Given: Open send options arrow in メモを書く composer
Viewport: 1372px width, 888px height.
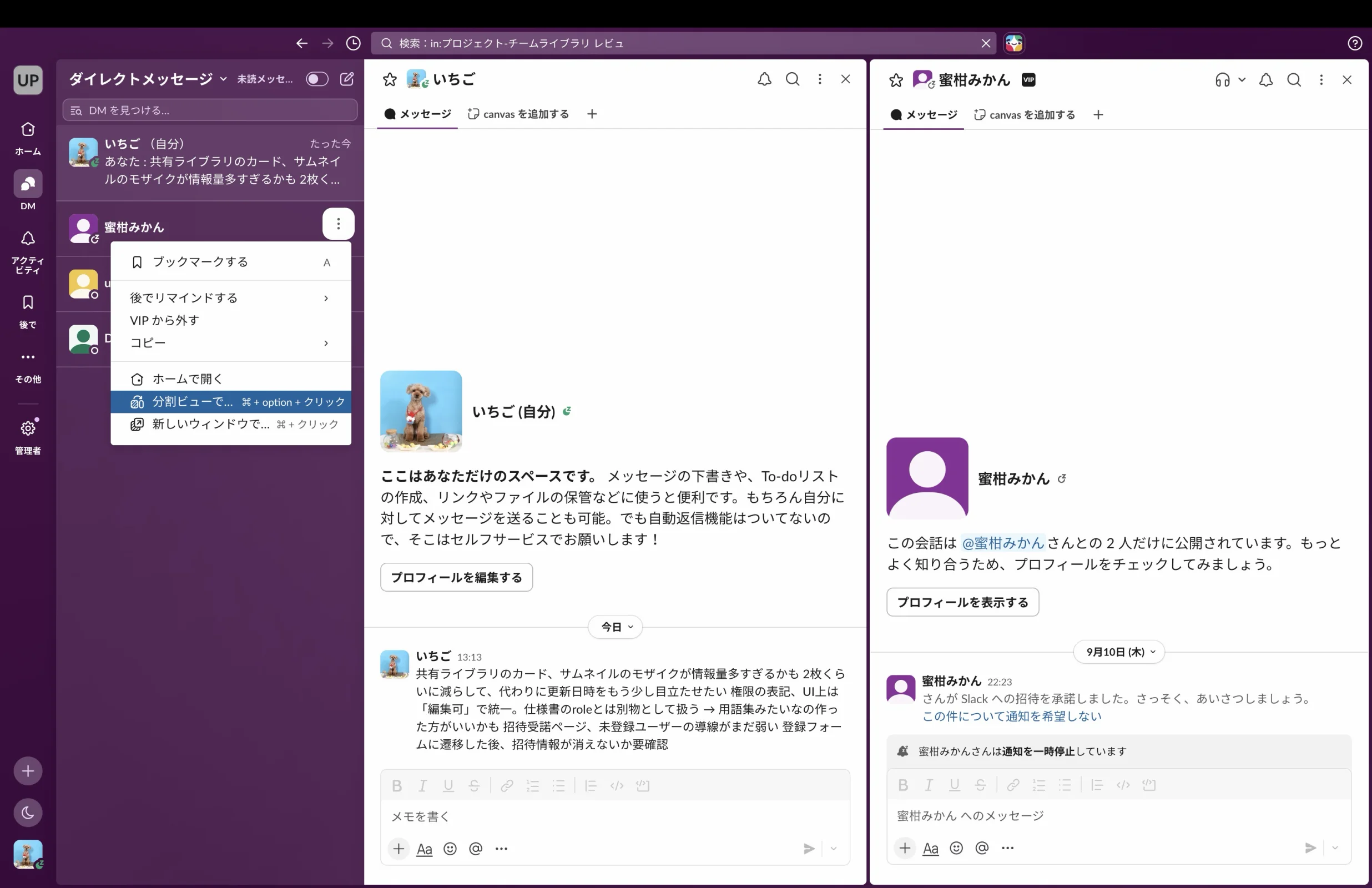Looking at the screenshot, I should (834, 849).
